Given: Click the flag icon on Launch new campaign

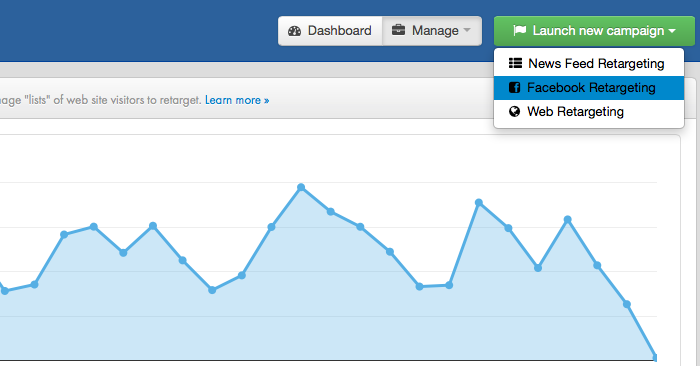Looking at the screenshot, I should (520, 30).
